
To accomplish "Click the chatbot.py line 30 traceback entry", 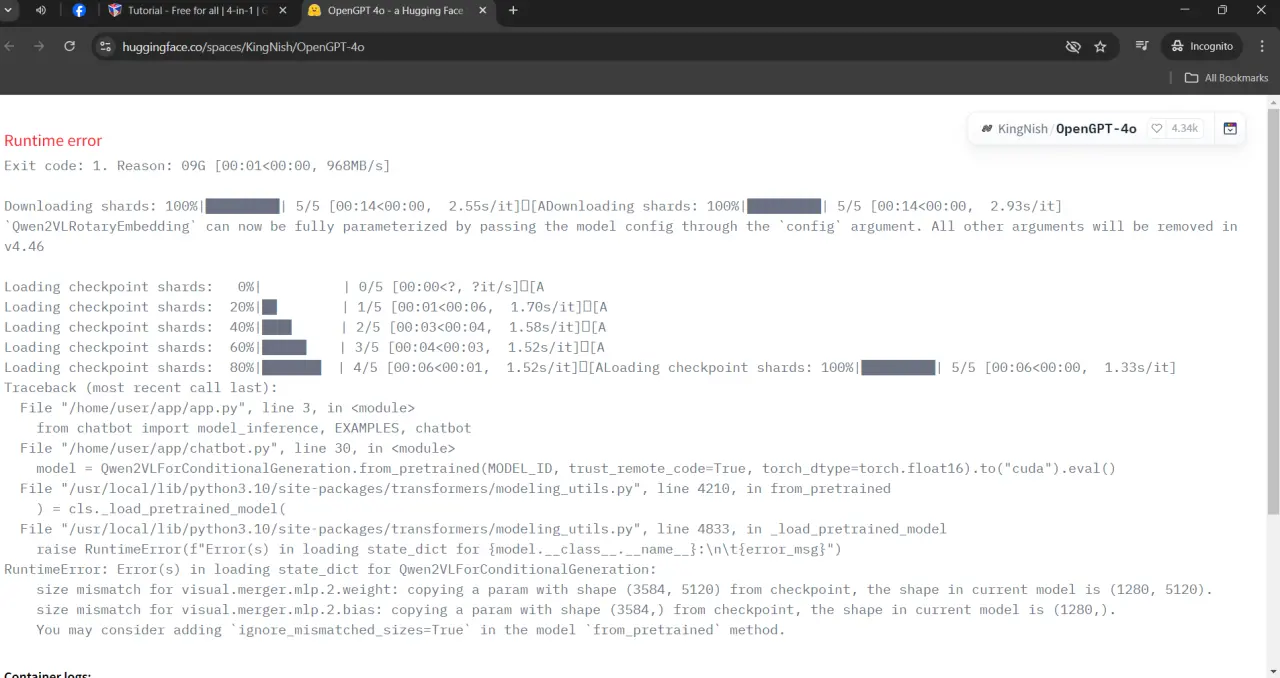I will tap(237, 448).
